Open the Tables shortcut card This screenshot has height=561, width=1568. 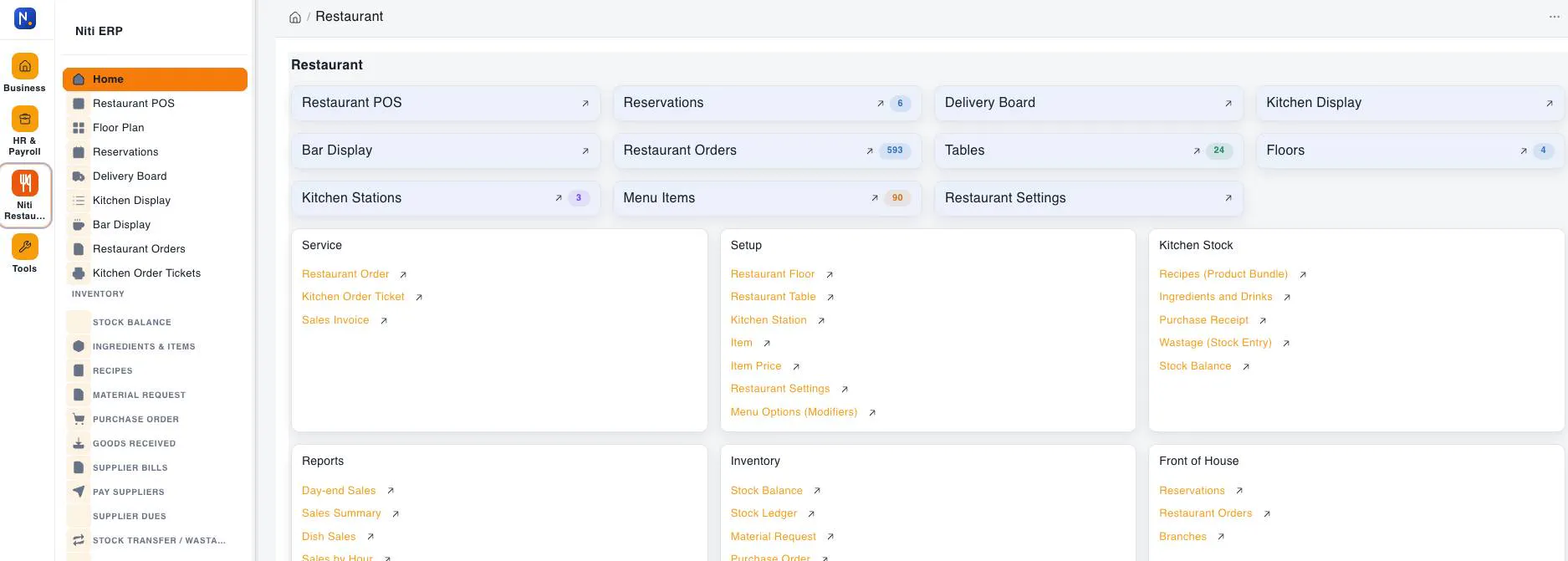click(1089, 150)
